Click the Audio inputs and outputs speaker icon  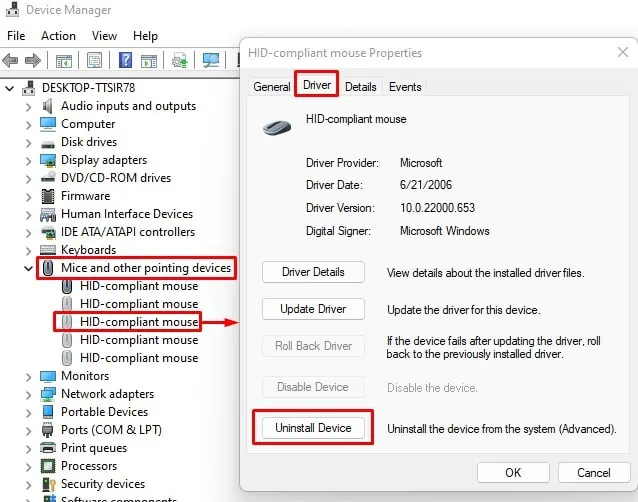(x=48, y=106)
